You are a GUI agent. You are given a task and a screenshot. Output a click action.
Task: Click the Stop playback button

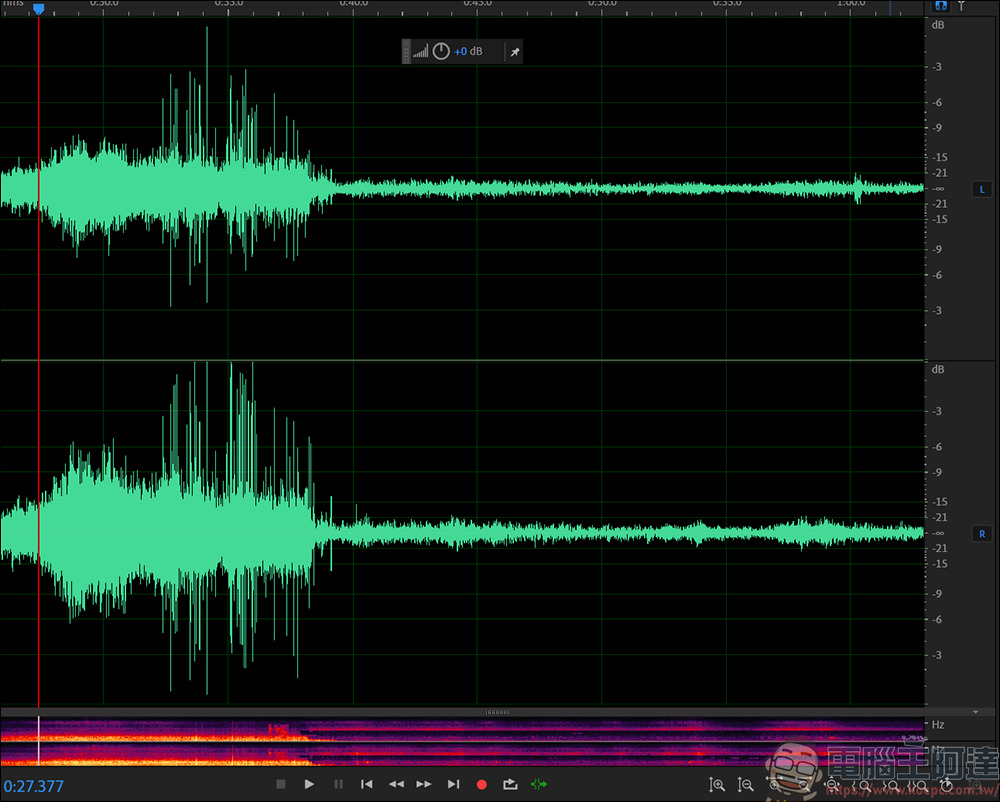[281, 785]
